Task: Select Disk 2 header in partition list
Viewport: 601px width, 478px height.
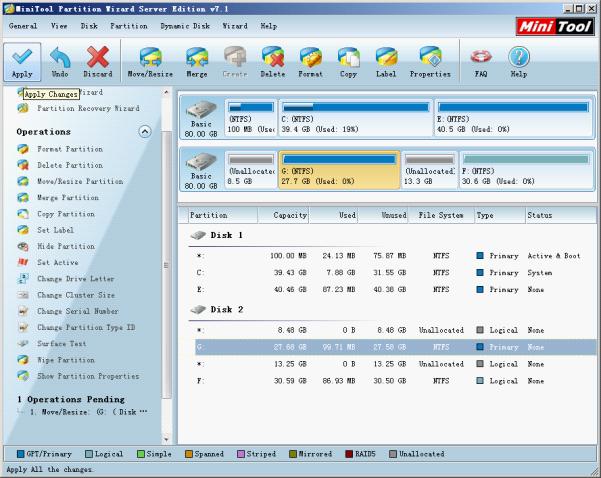Action: point(217,310)
